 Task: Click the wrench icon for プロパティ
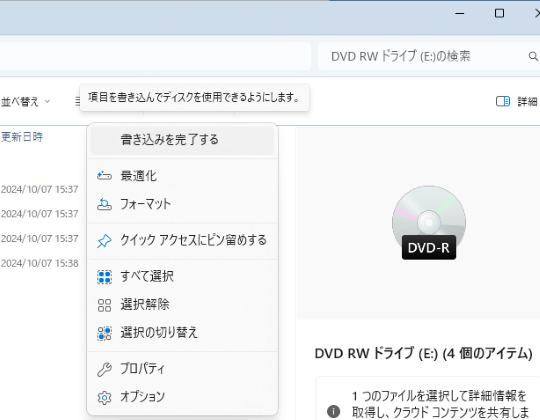click(x=104, y=370)
